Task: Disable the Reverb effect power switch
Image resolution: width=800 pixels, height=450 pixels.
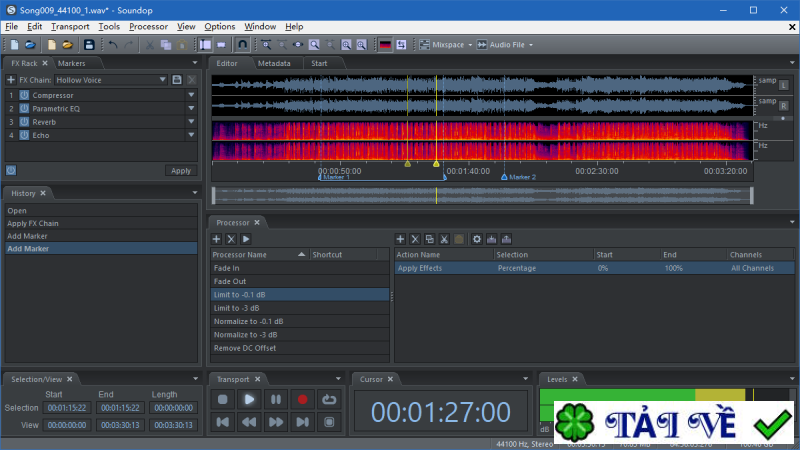Action: [x=24, y=122]
